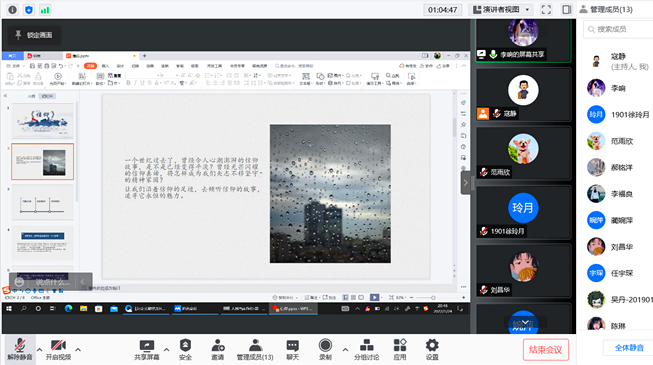The image size is (653, 365).
Task: Toggle microphone with 解除静音 button
Action: click(20, 350)
